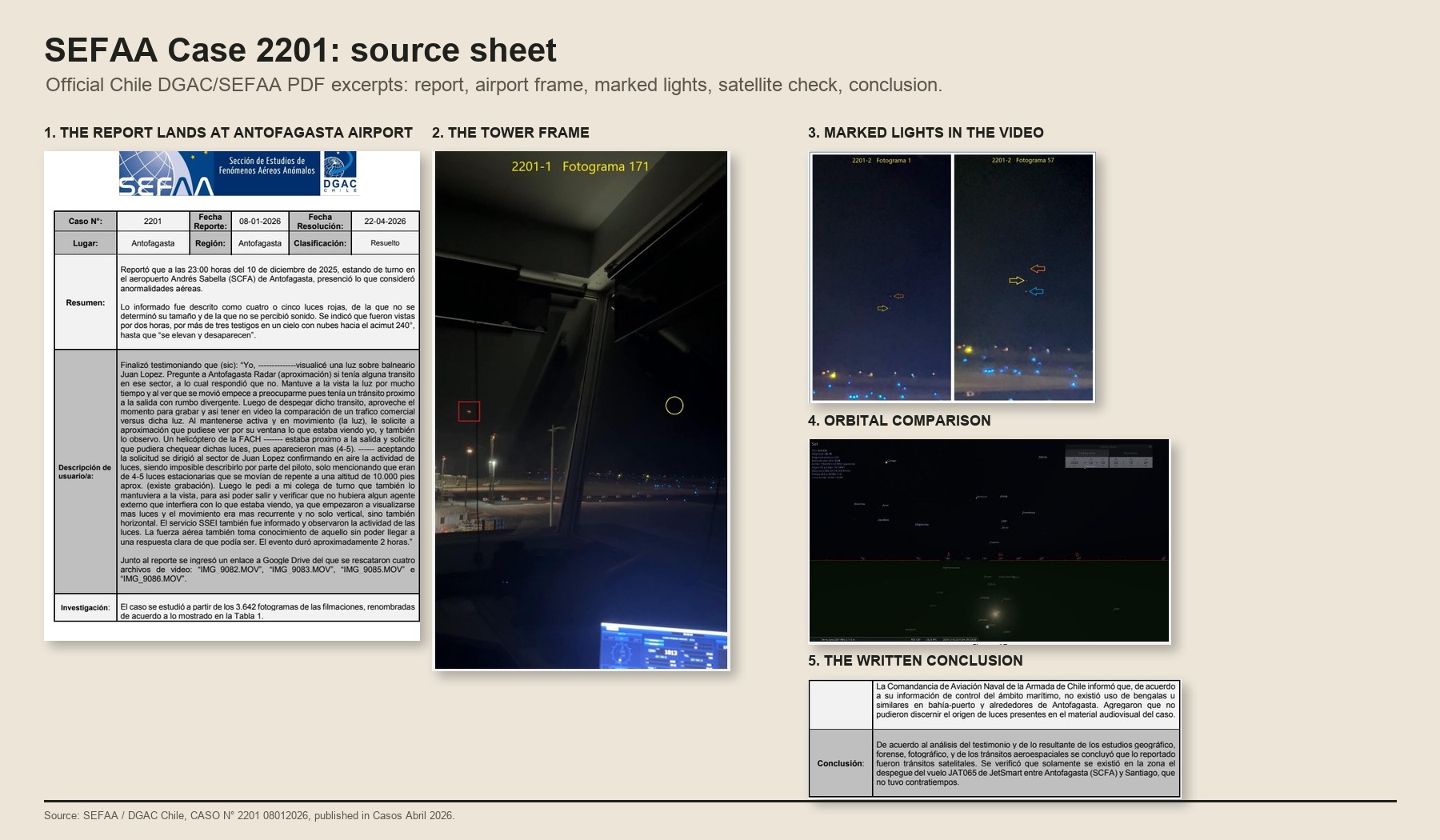
Task: Click heading '5. THE WRITTEN CONCLUSION'
Action: click(x=915, y=661)
